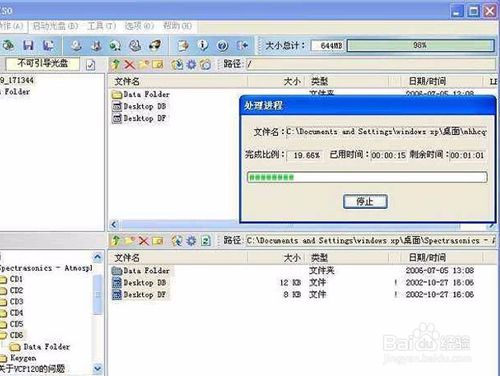Click local tree scrollbar up arrow

point(97,257)
